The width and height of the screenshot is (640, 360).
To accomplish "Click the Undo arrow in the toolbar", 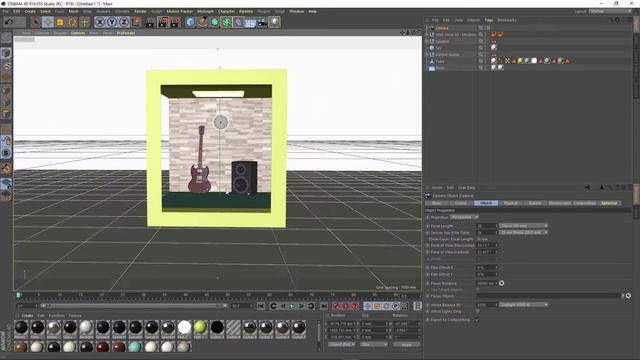I will pos(9,22).
